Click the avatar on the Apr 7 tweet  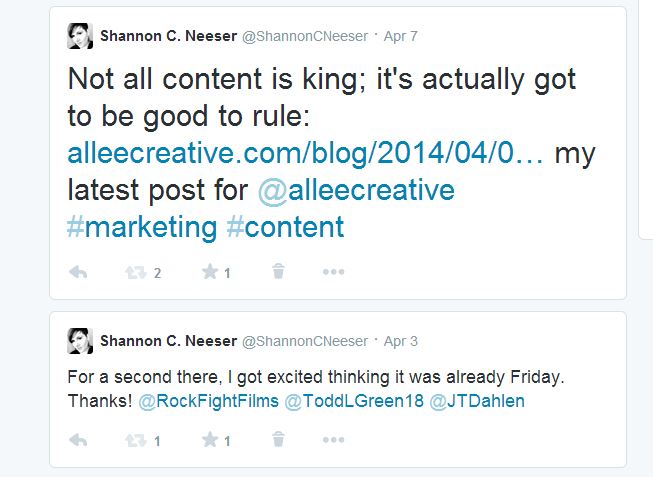pos(79,36)
